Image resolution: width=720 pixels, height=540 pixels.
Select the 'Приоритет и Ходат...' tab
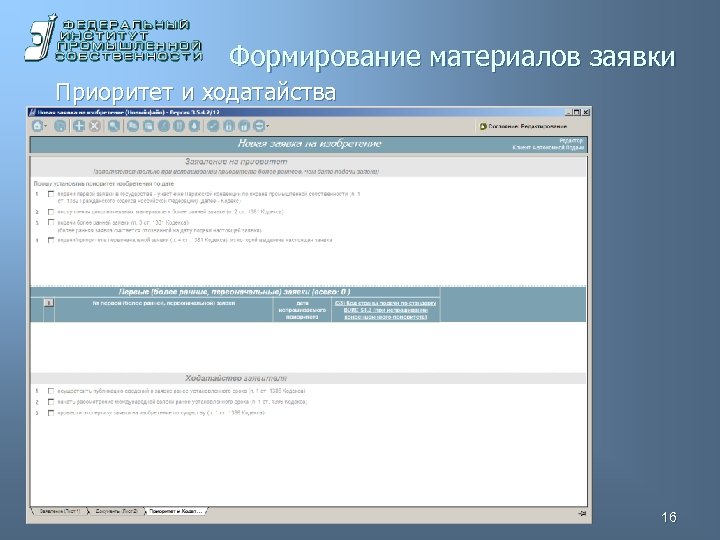176,511
